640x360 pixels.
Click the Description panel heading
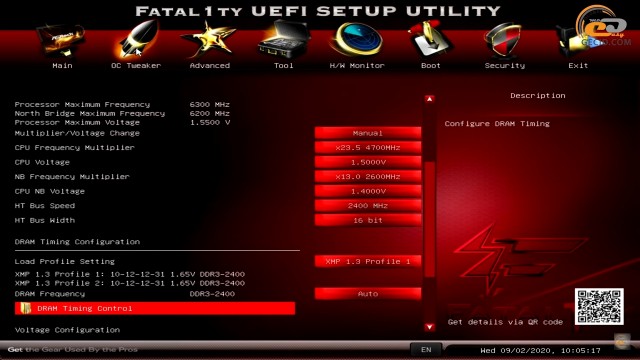click(538, 96)
